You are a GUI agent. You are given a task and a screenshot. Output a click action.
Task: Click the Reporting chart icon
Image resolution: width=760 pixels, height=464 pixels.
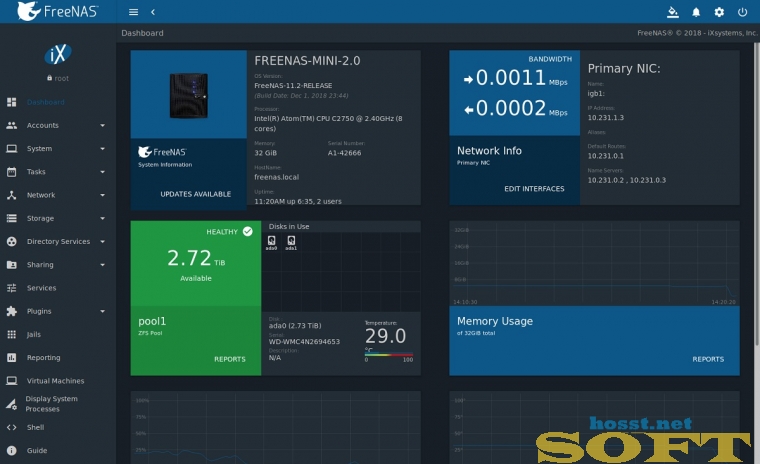pyautogui.click(x=12, y=358)
